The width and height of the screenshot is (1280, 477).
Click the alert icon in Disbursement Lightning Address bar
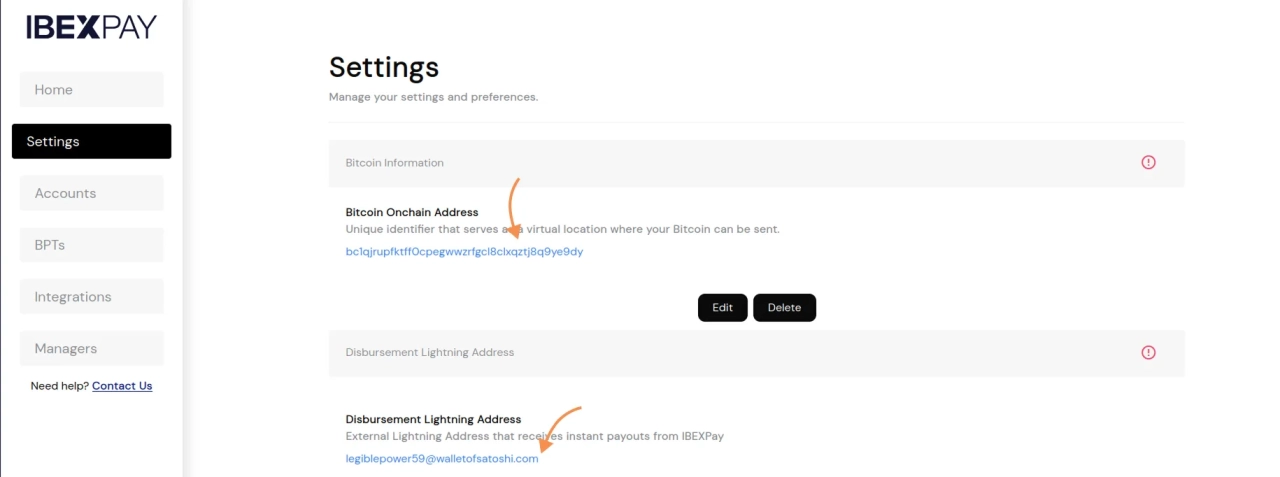[x=1148, y=352]
